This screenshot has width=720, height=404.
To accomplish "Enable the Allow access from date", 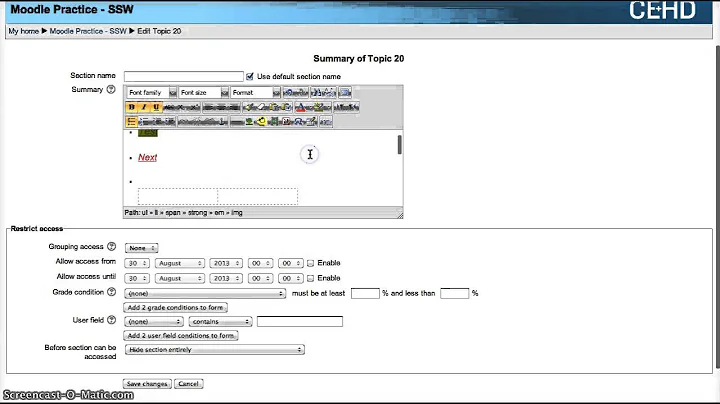I will tap(310, 263).
